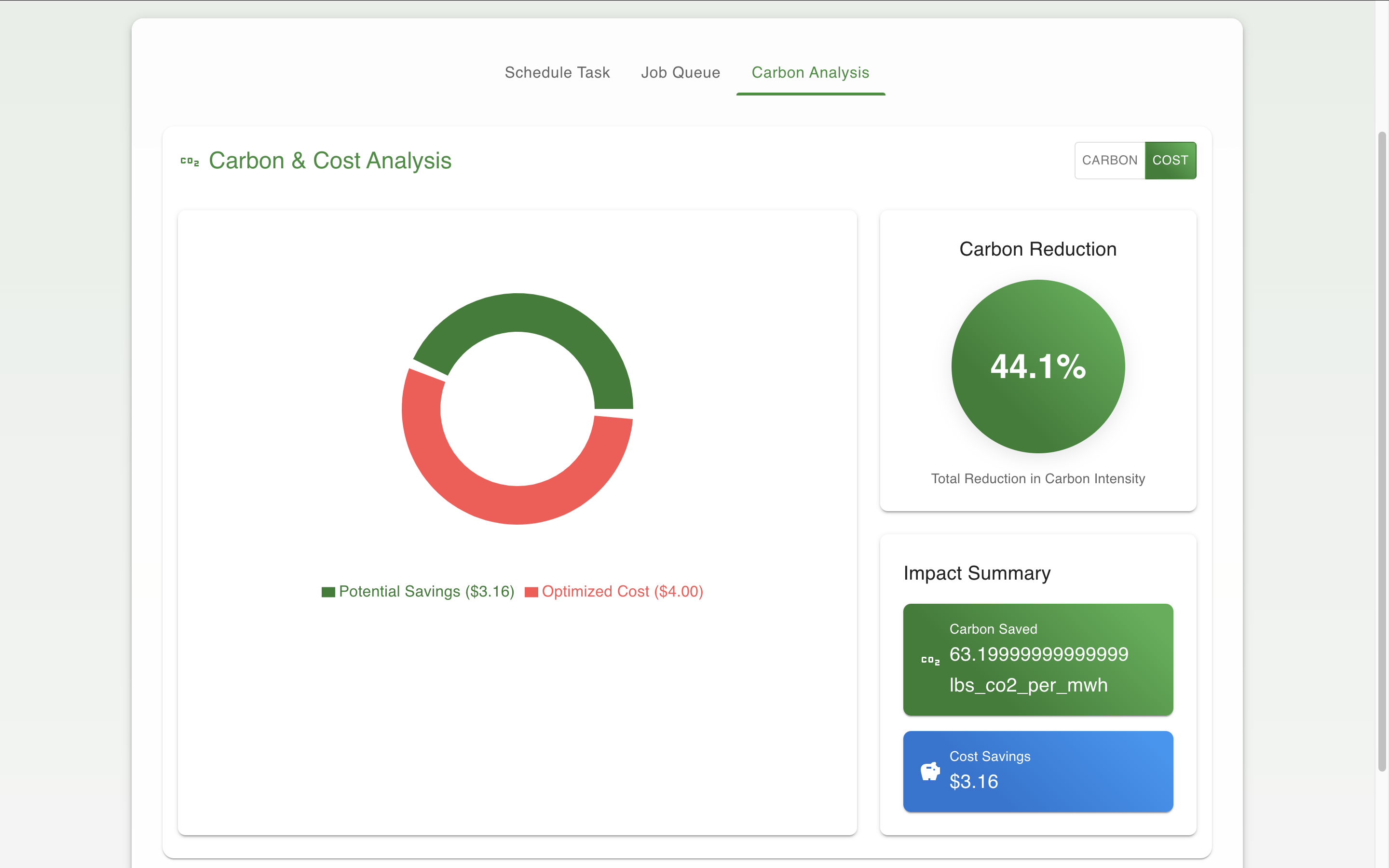Click the Impact Summary heading
Screen dimensions: 1389x868
[x=977, y=573]
